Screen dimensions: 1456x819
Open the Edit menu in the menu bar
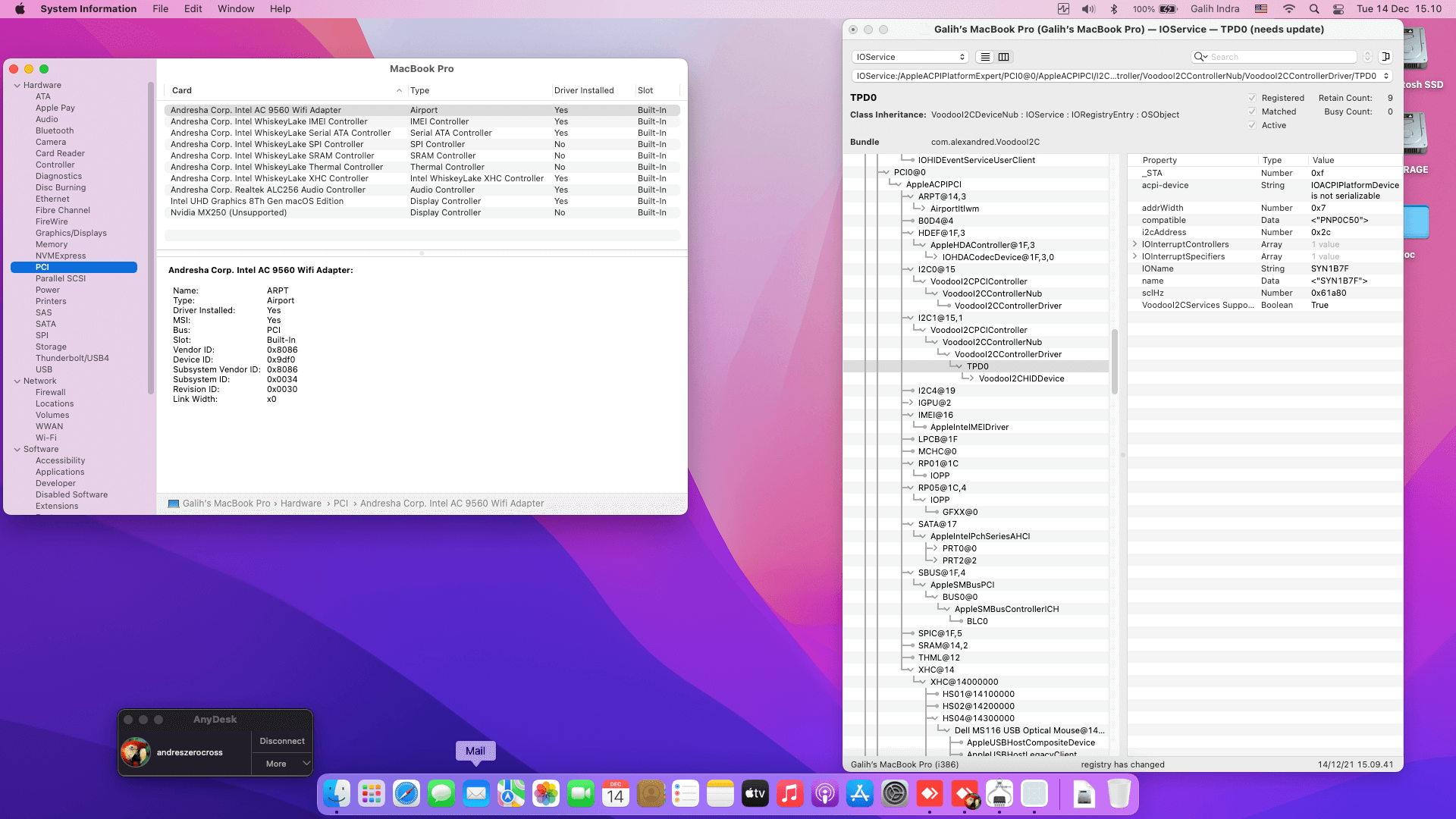pyautogui.click(x=193, y=8)
